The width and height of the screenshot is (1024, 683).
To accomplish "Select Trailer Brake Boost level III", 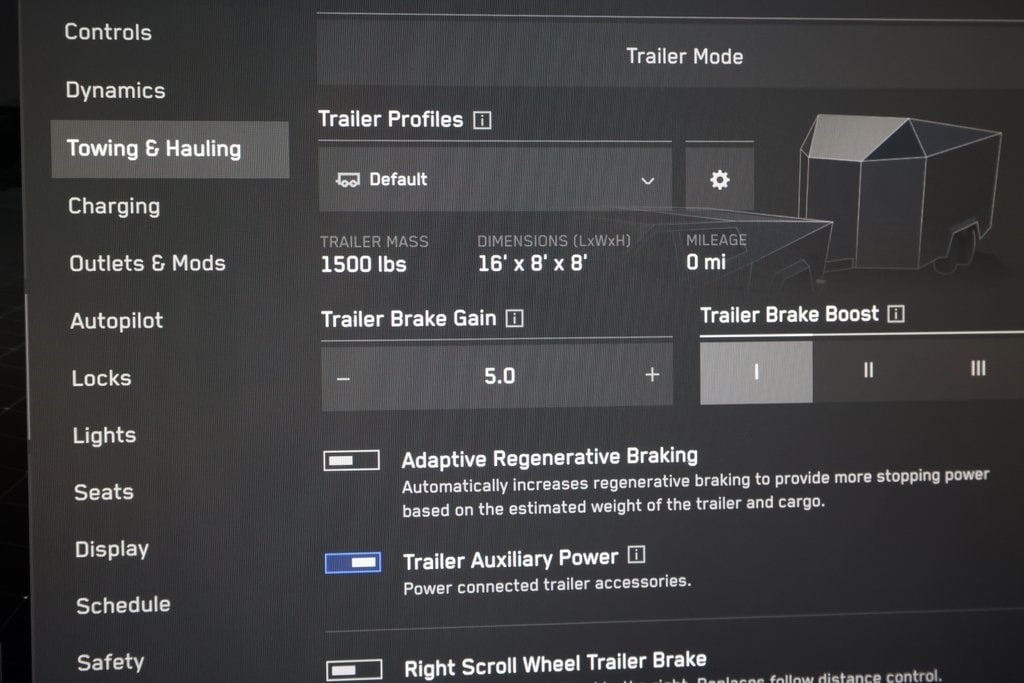I will (x=977, y=368).
